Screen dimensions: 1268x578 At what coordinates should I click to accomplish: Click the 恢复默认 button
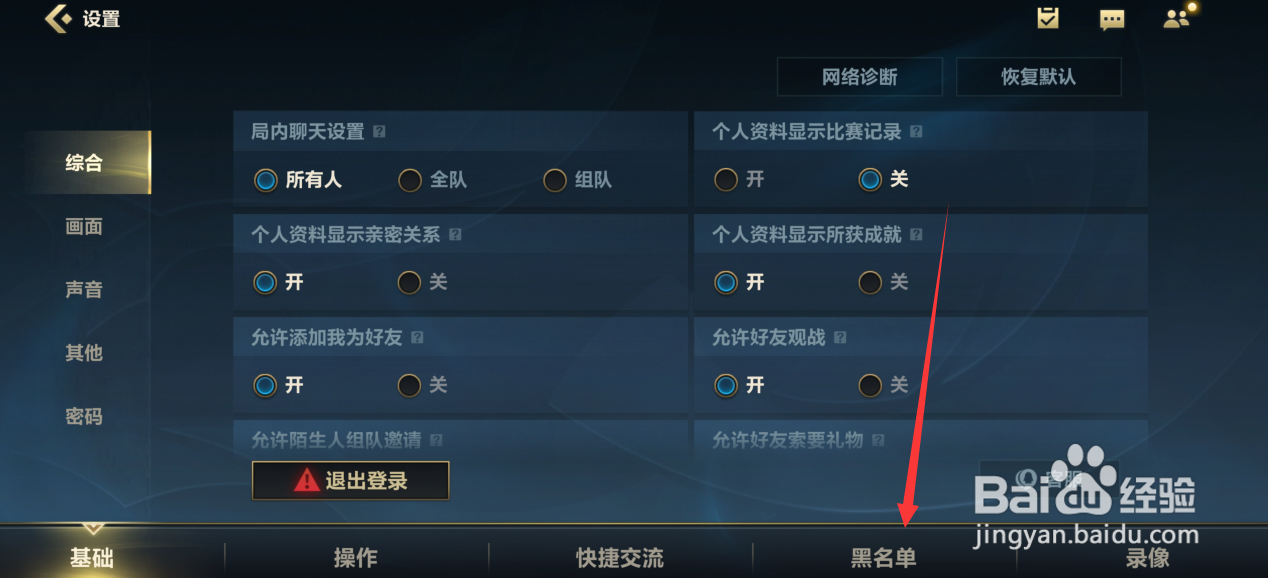[x=1039, y=77]
